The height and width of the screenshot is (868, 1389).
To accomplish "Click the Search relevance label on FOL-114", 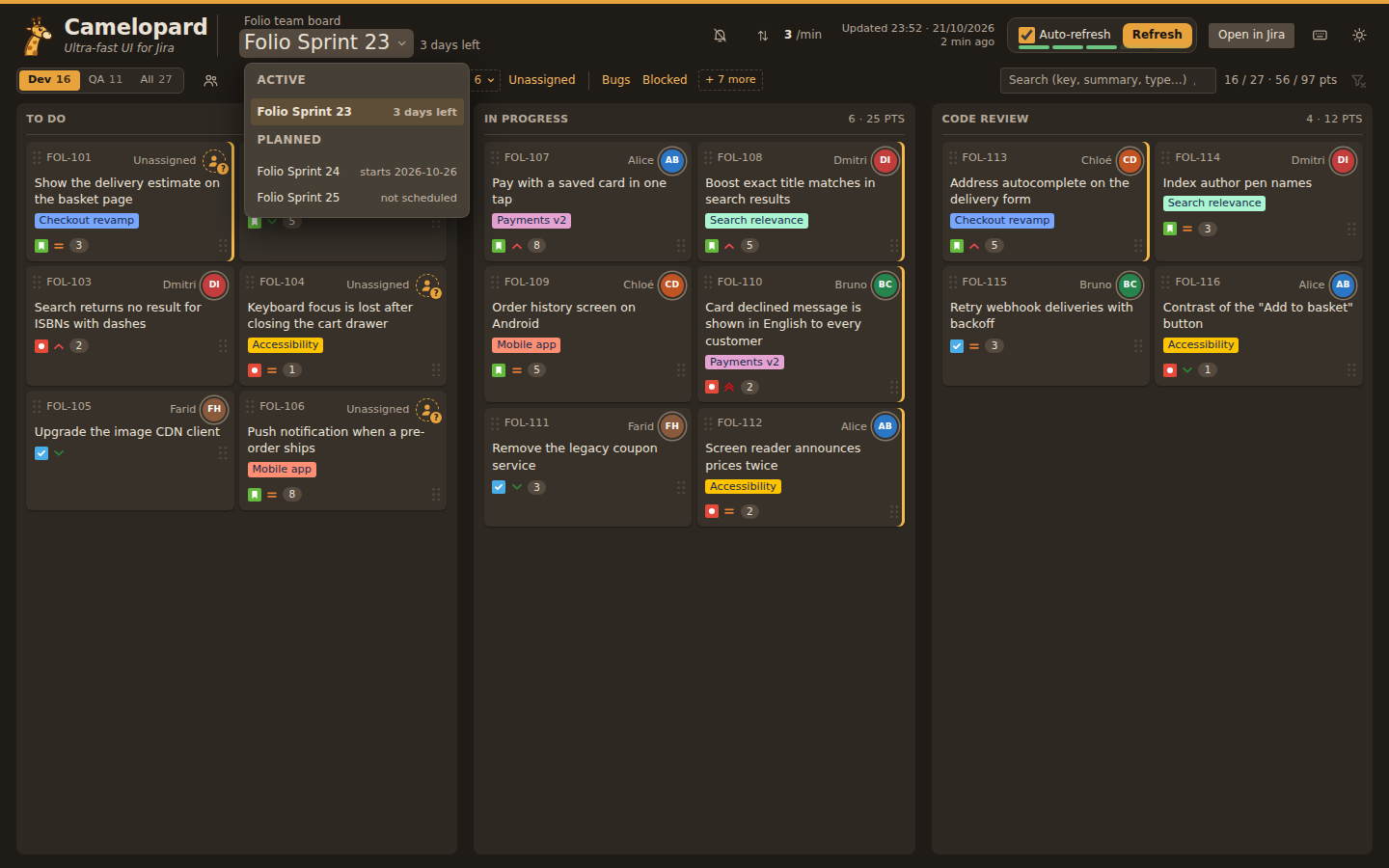I will pos(1214,203).
